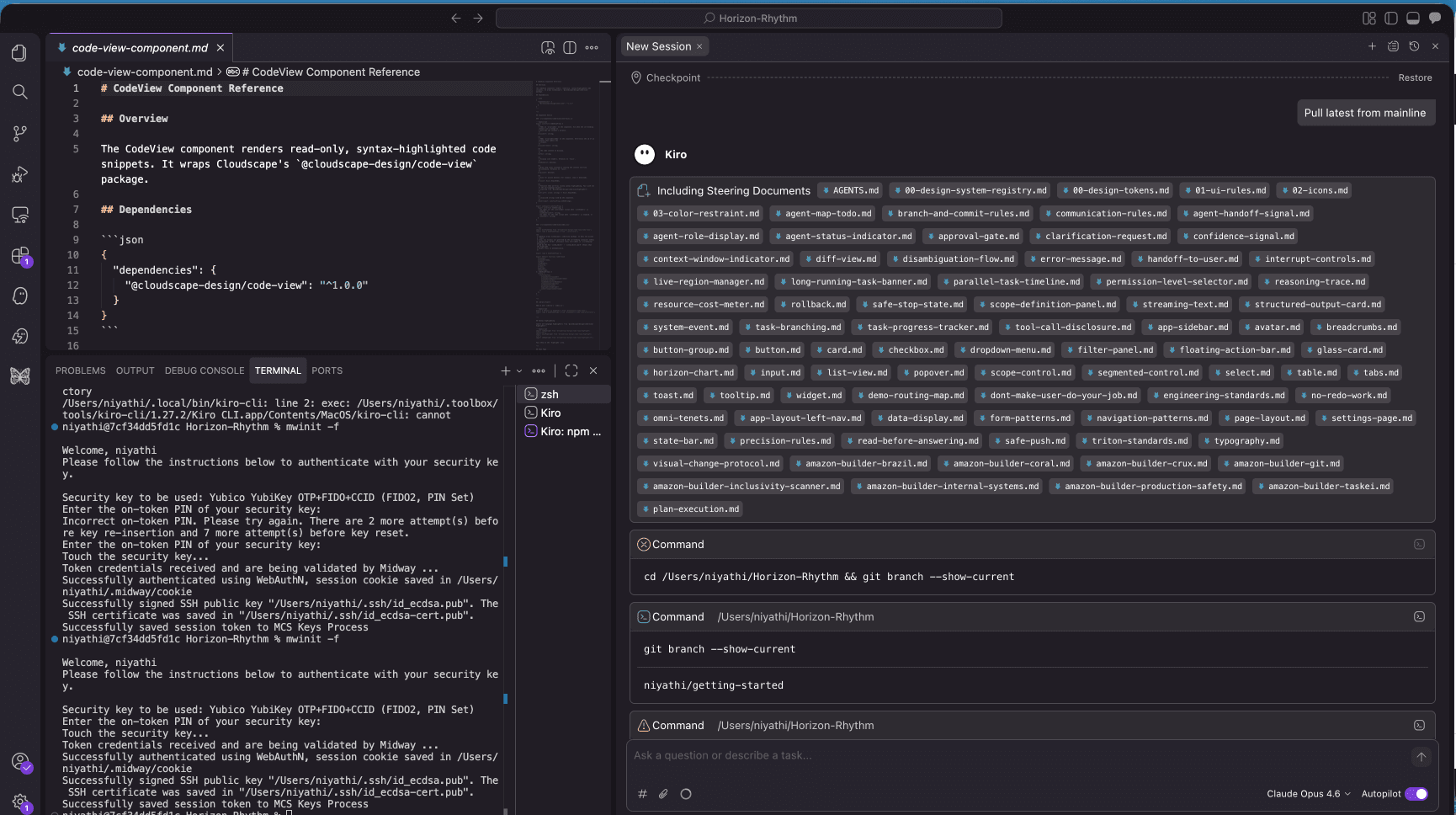Open the Claude Opus 4.6 model dropdown
Image resolution: width=1456 pixels, height=815 pixels.
point(1308,794)
